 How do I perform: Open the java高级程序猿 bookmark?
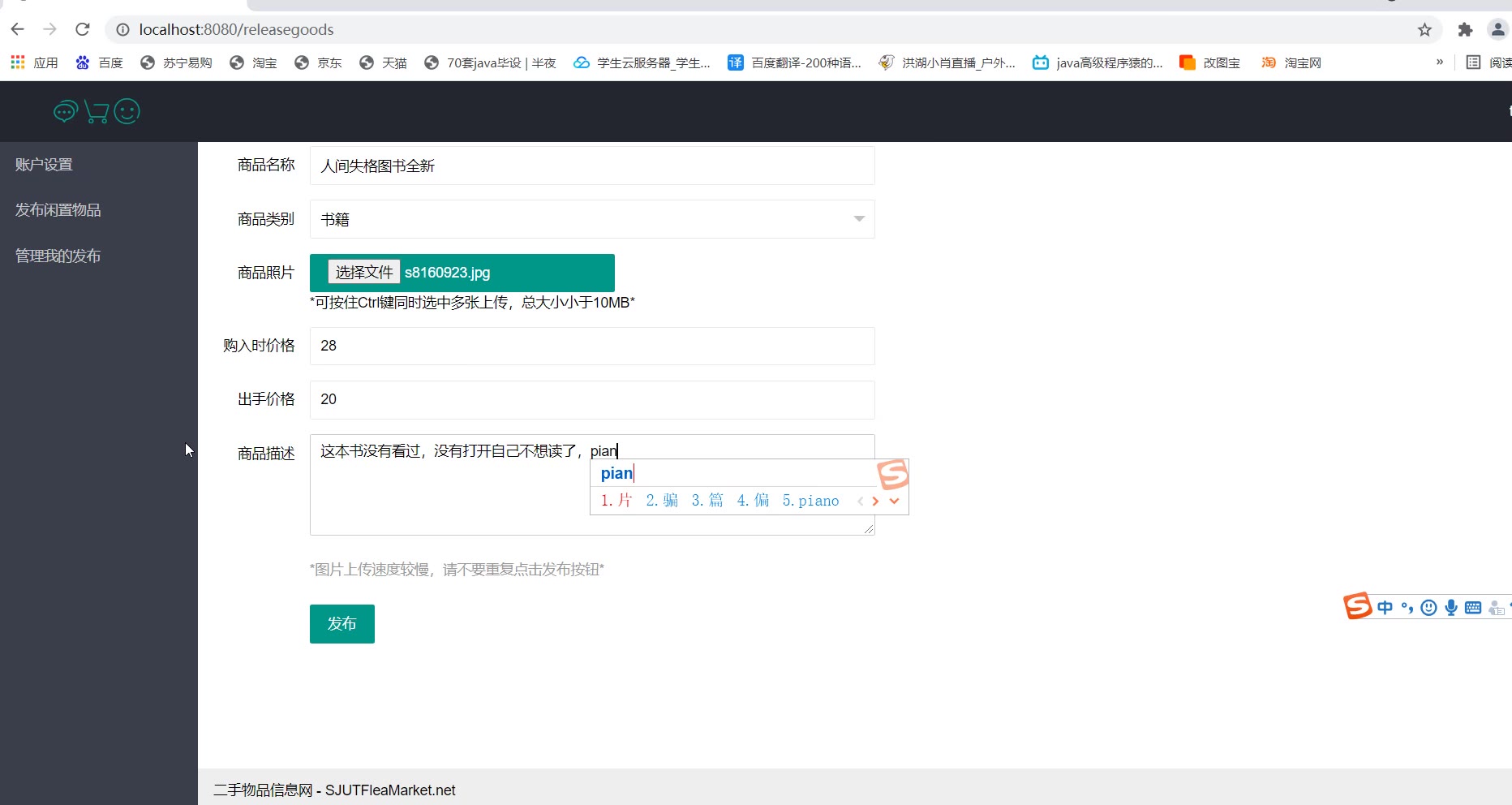1097,62
